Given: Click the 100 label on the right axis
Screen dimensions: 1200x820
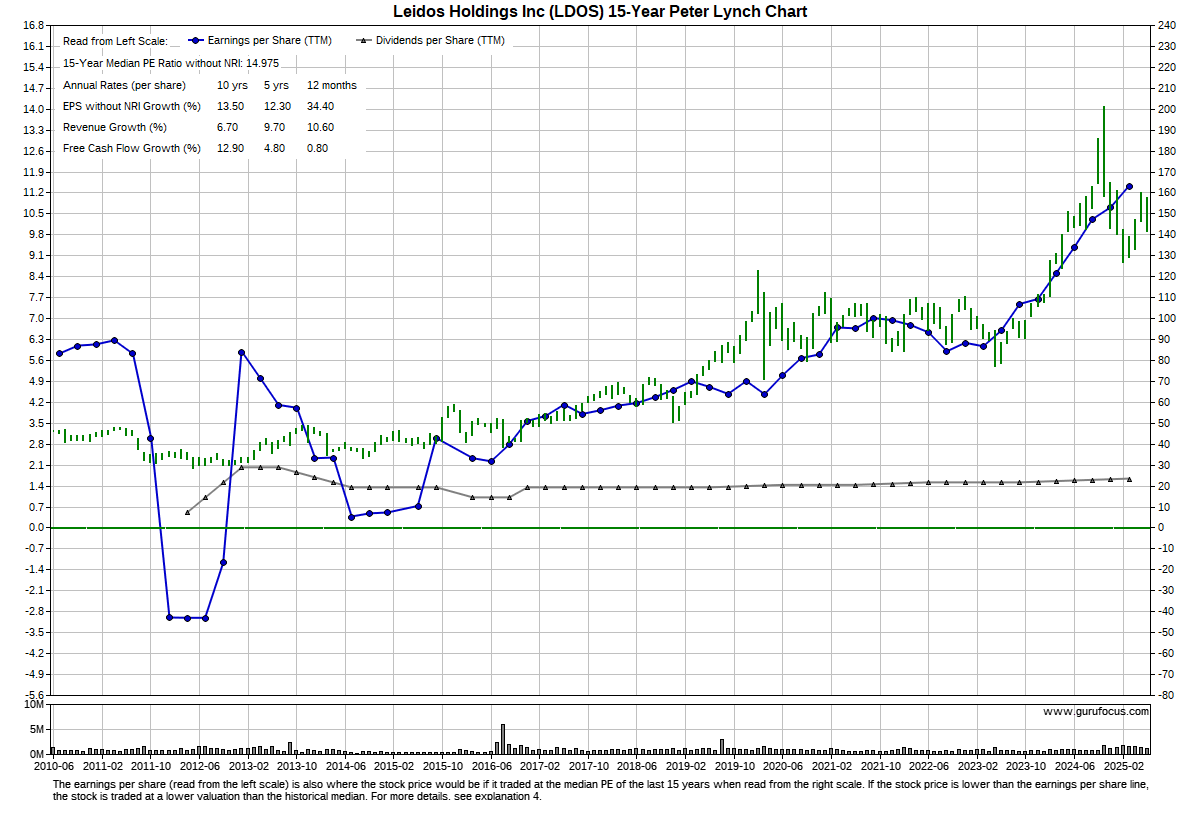Looking at the screenshot, I should (1167, 318).
